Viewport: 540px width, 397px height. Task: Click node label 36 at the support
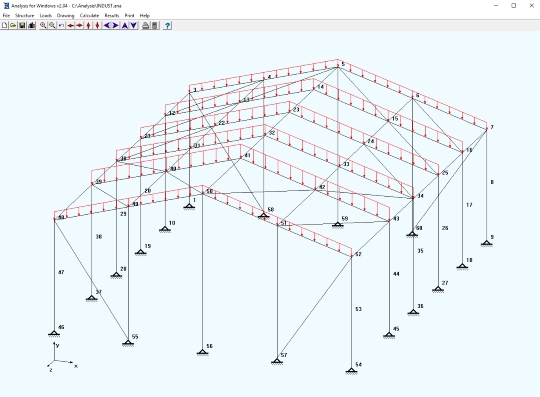(x=420, y=306)
